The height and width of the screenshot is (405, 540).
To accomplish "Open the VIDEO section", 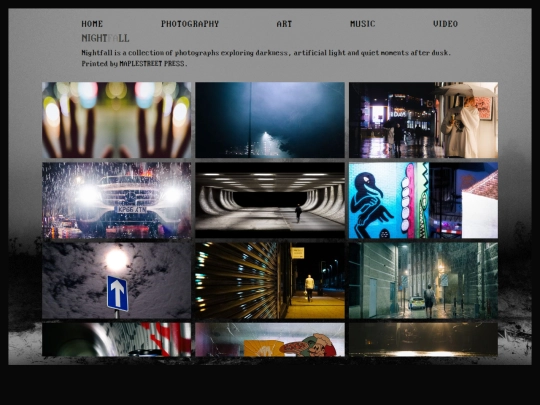I will (x=445, y=24).
